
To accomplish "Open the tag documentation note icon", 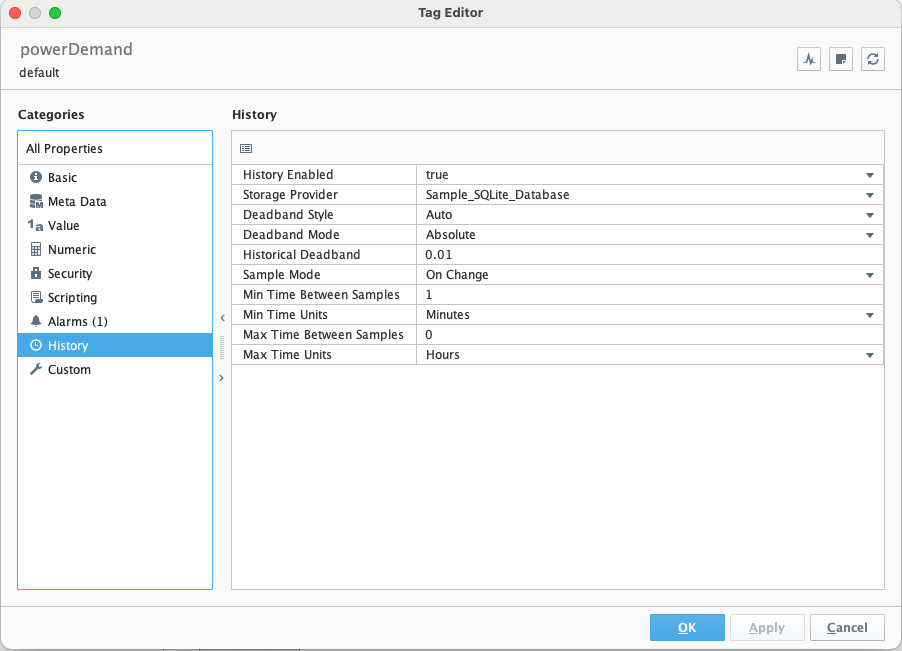I will click(x=841, y=59).
